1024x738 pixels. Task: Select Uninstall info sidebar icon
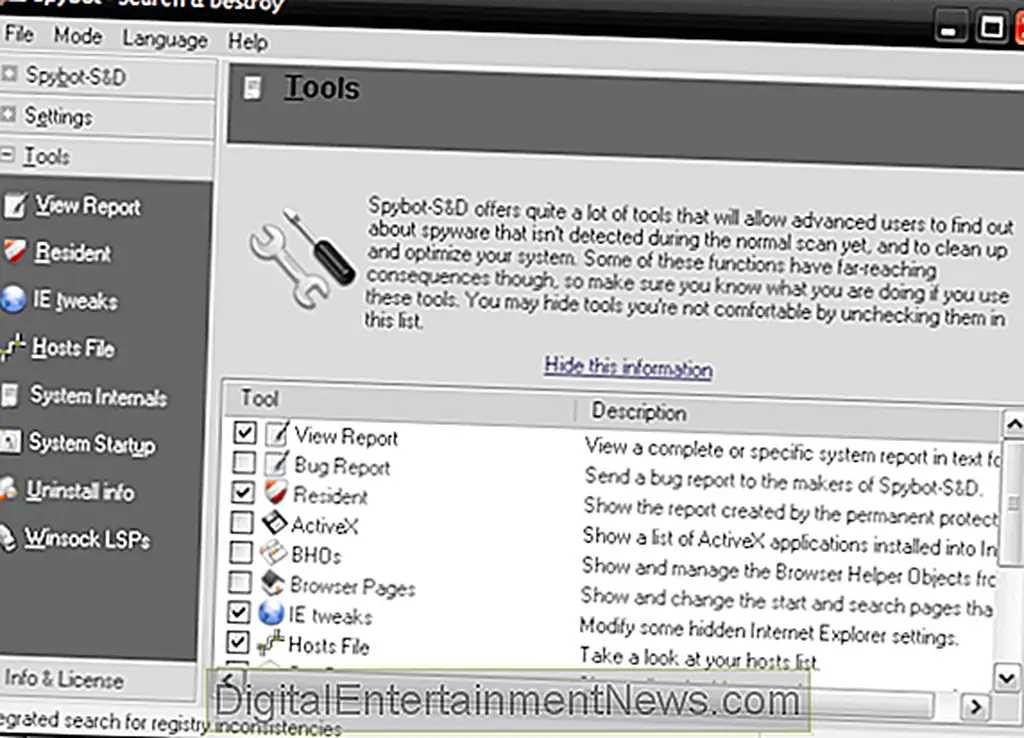point(11,492)
